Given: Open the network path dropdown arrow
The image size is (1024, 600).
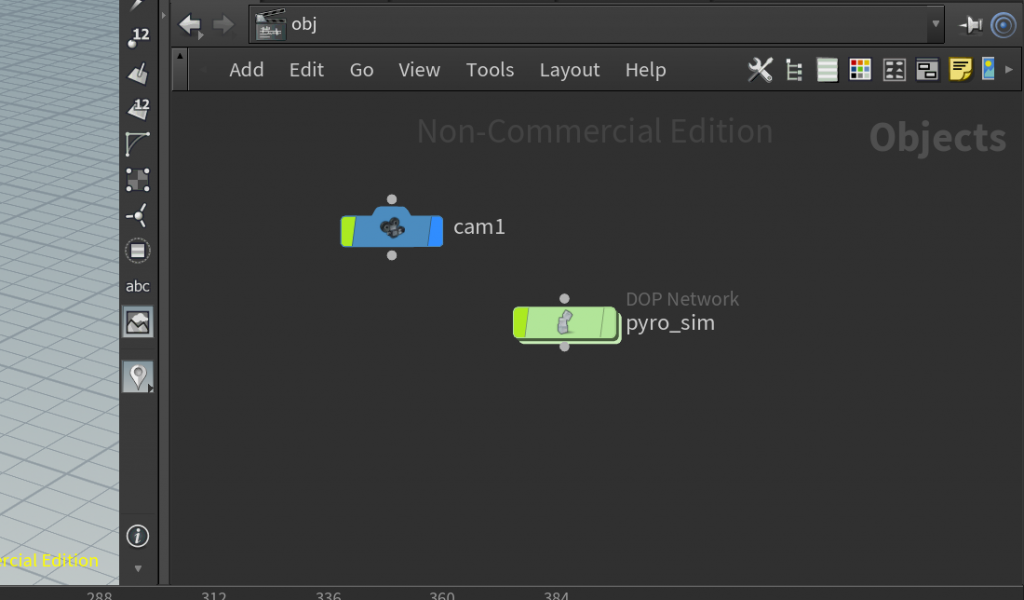Looking at the screenshot, I should coord(936,24).
